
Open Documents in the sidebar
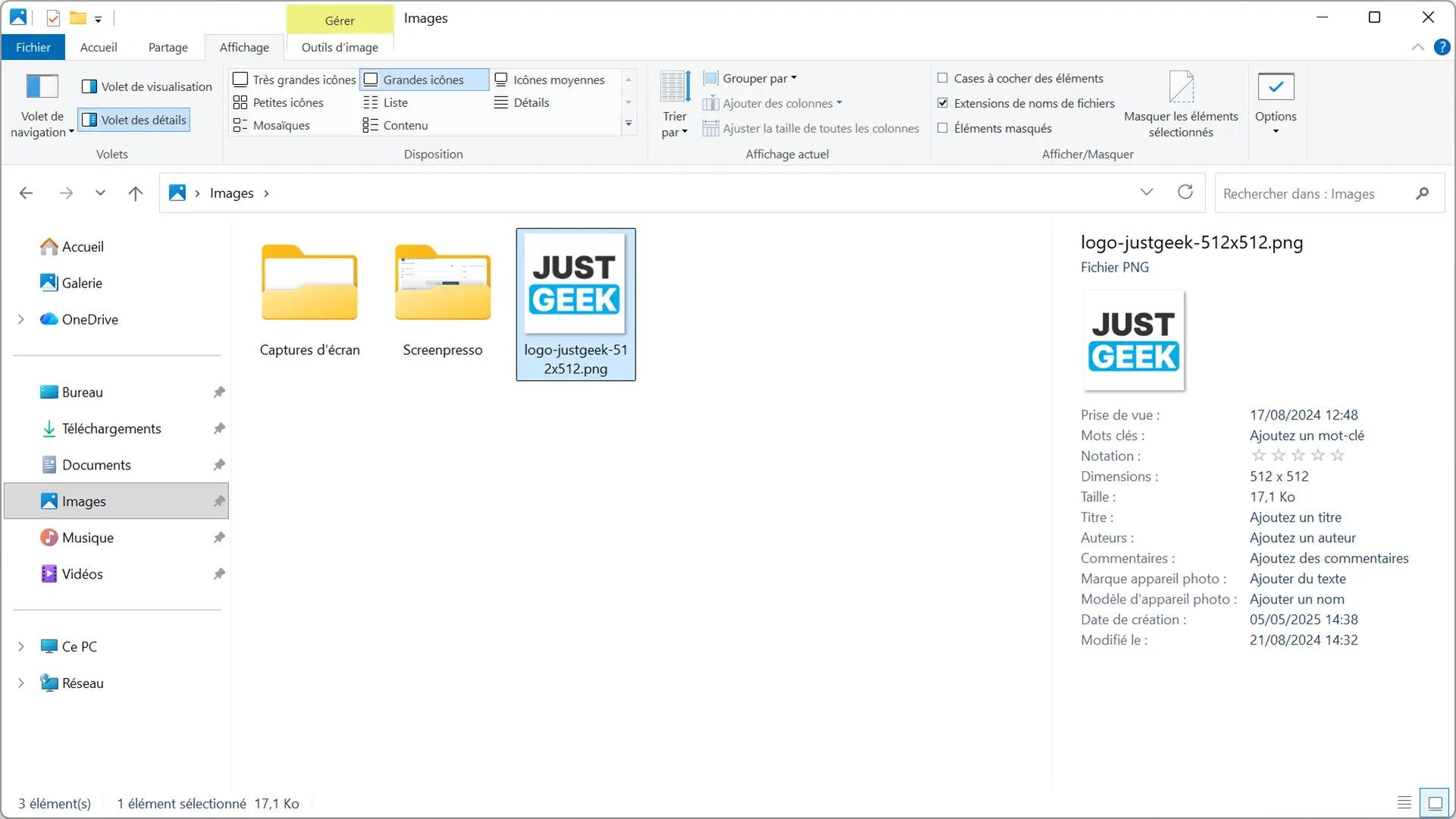coord(96,465)
